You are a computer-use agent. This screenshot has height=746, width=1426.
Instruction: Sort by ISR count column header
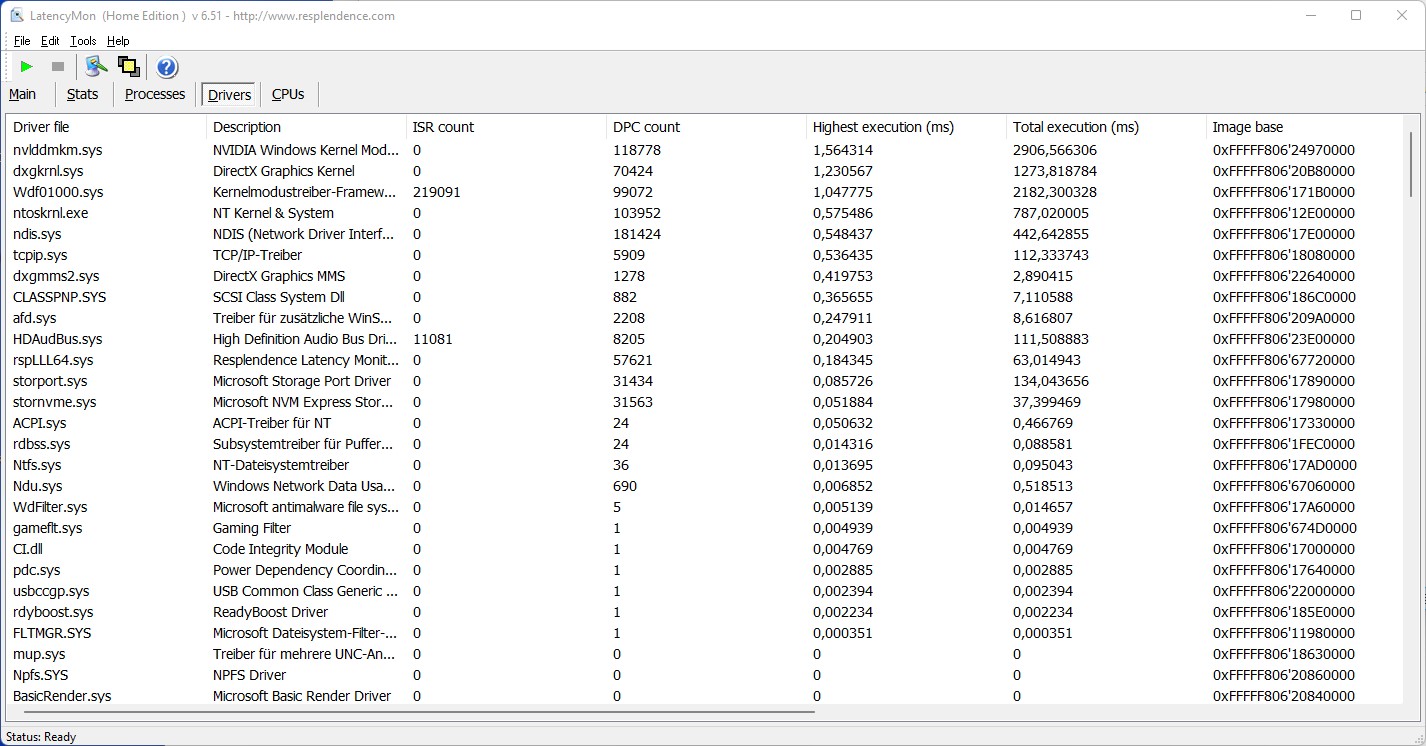point(506,127)
